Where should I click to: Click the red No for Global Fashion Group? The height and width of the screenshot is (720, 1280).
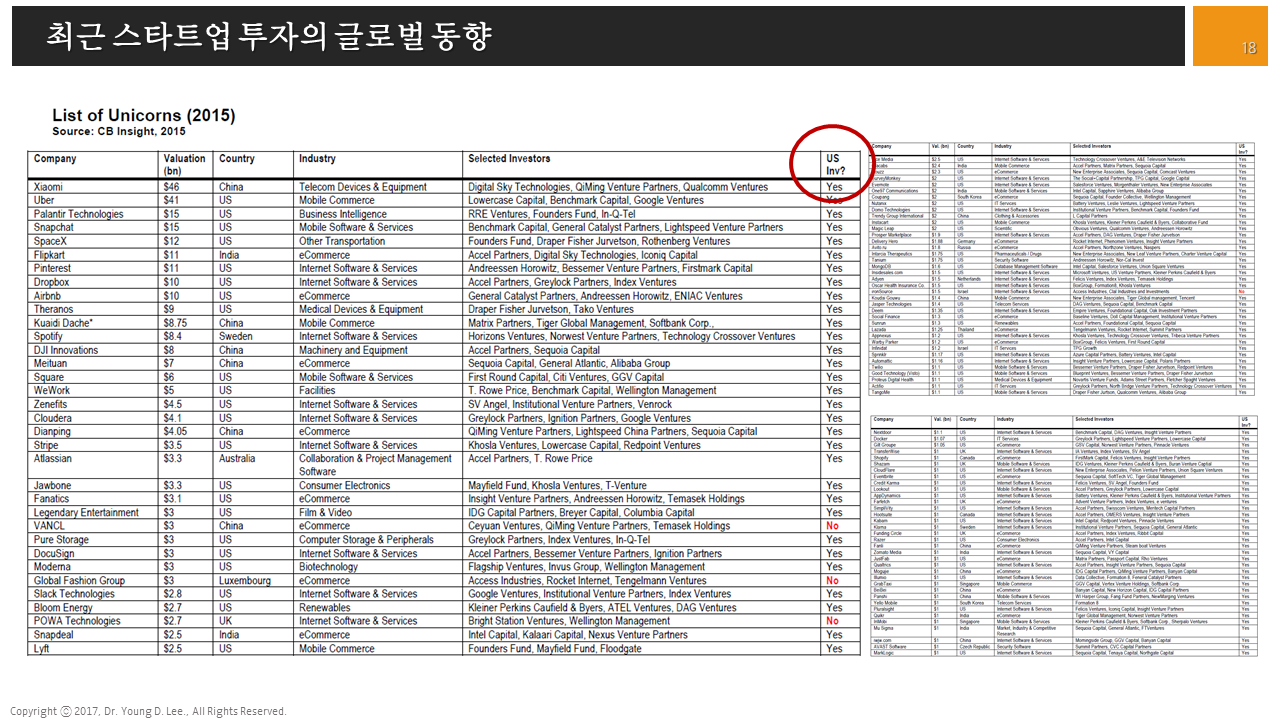pyautogui.click(x=832, y=580)
